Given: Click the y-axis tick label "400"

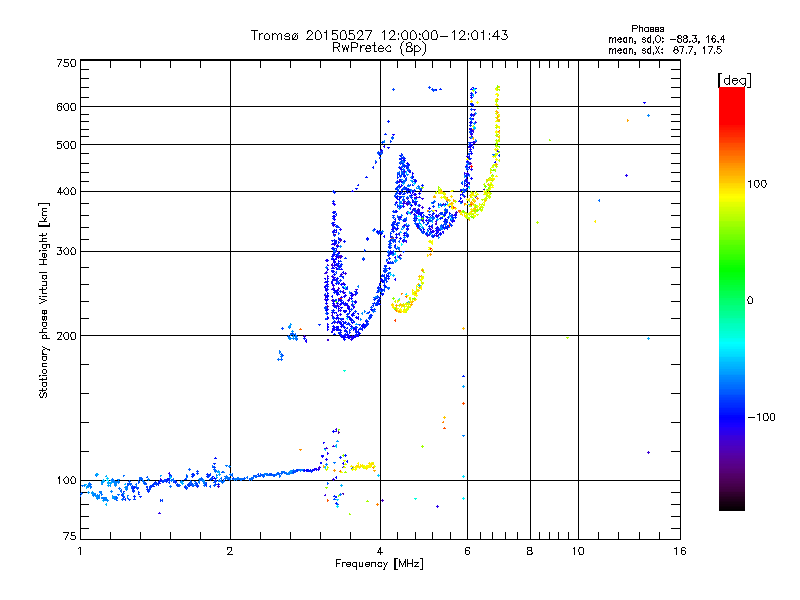Looking at the screenshot, I should [x=67, y=192].
